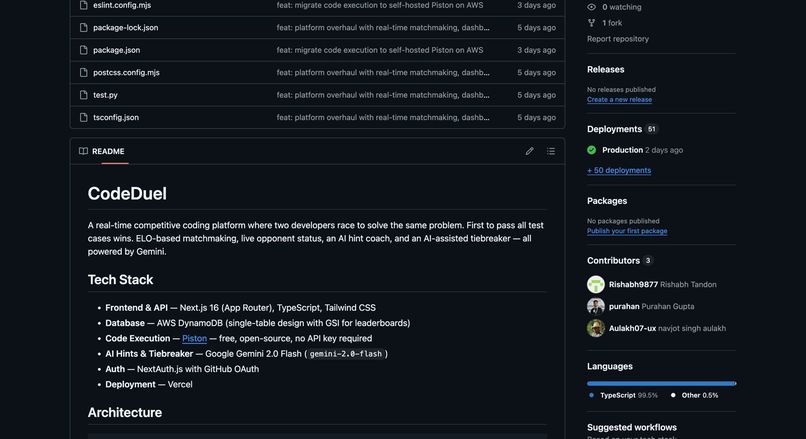Click the postcss.config.mjs file icon
This screenshot has width=806, height=439.
pos(83,72)
